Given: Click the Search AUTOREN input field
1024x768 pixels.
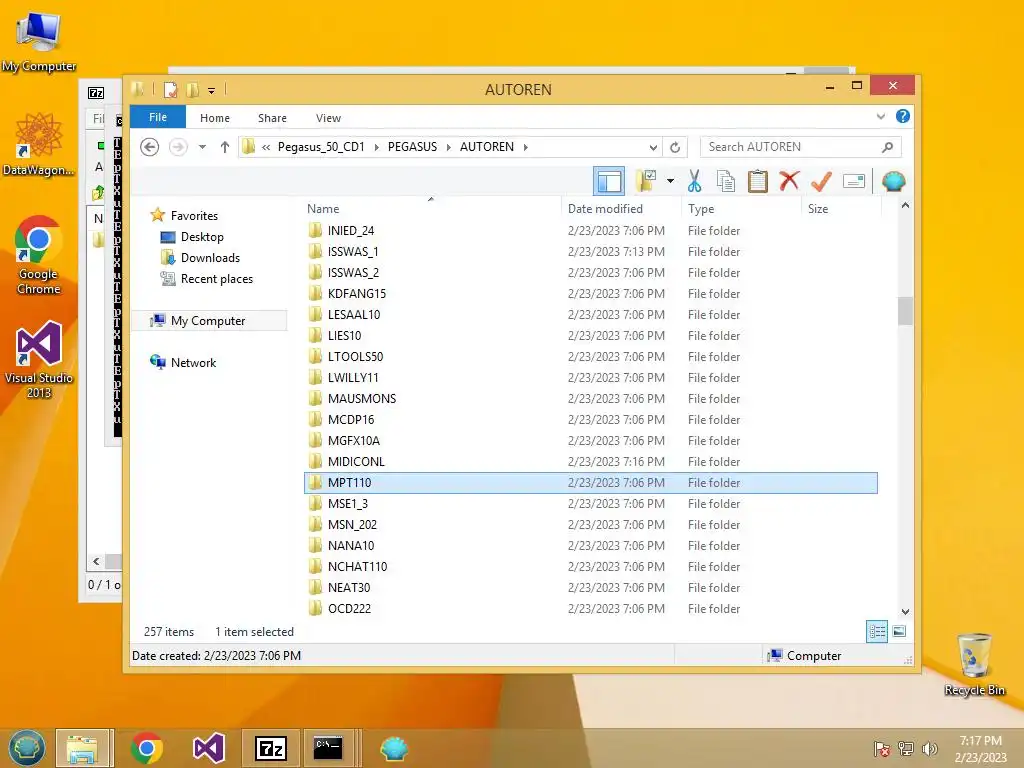Looking at the screenshot, I should click(x=801, y=147).
